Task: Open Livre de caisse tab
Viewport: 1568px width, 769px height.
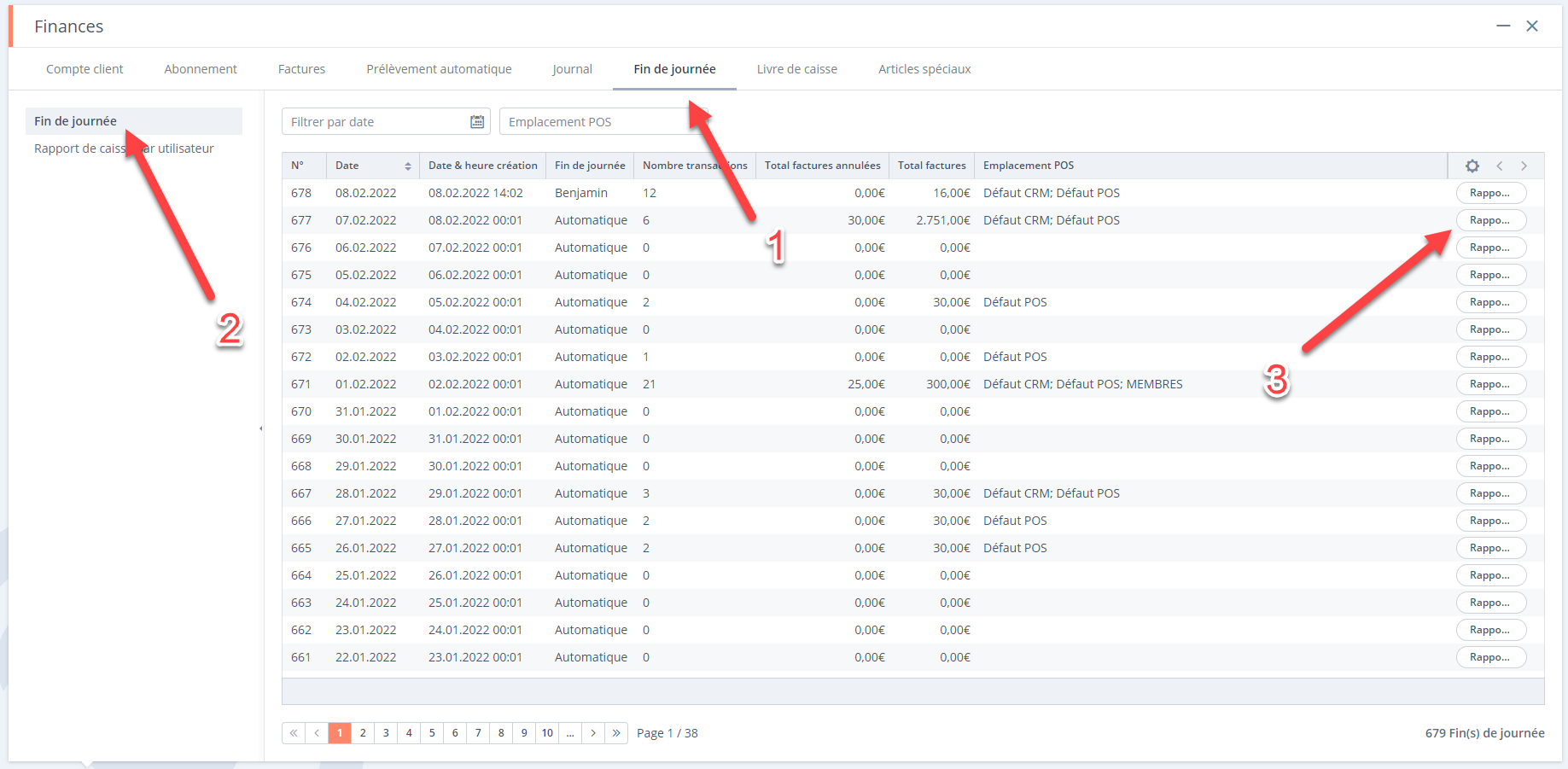Action: click(796, 69)
